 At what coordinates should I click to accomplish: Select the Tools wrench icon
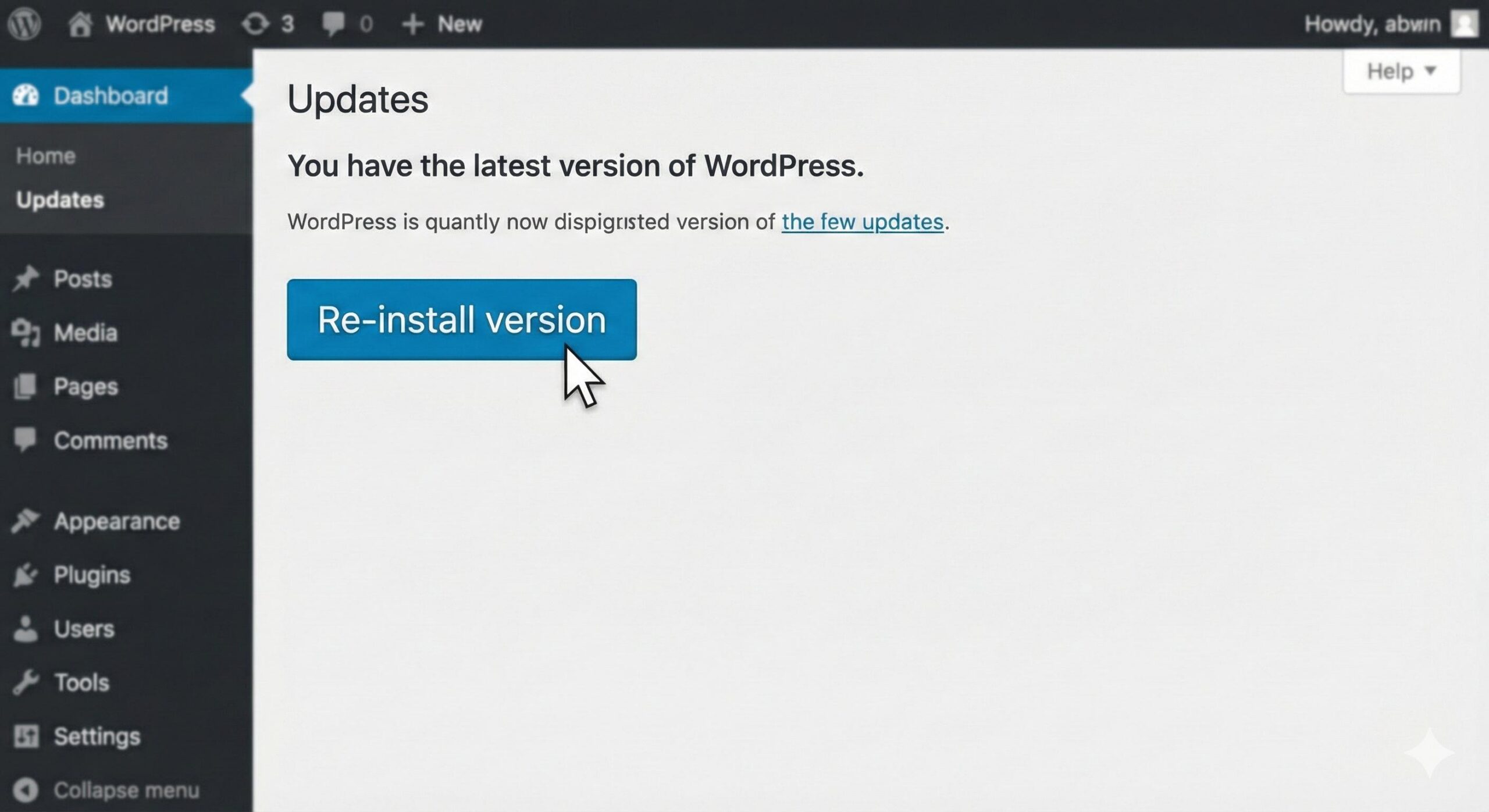click(26, 682)
